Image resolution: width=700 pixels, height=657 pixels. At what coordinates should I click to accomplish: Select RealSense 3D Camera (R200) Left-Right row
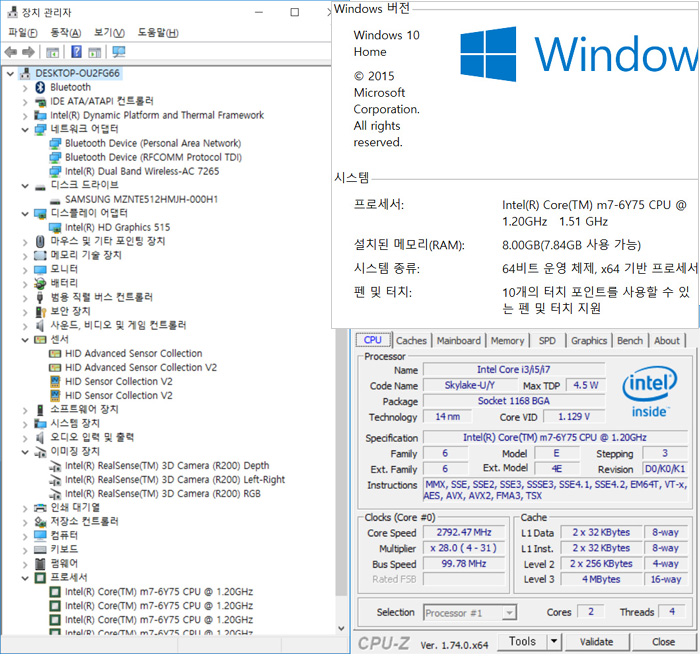175,480
